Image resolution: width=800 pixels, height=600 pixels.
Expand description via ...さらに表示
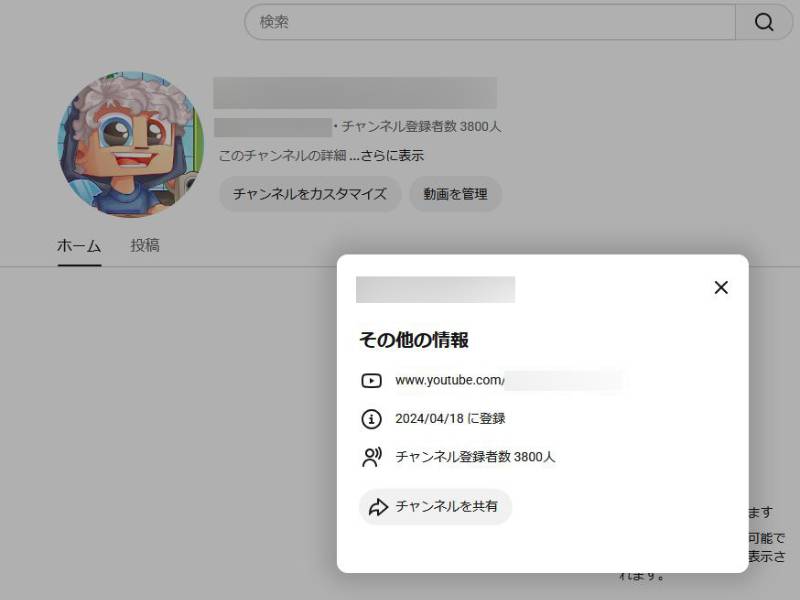(x=387, y=156)
